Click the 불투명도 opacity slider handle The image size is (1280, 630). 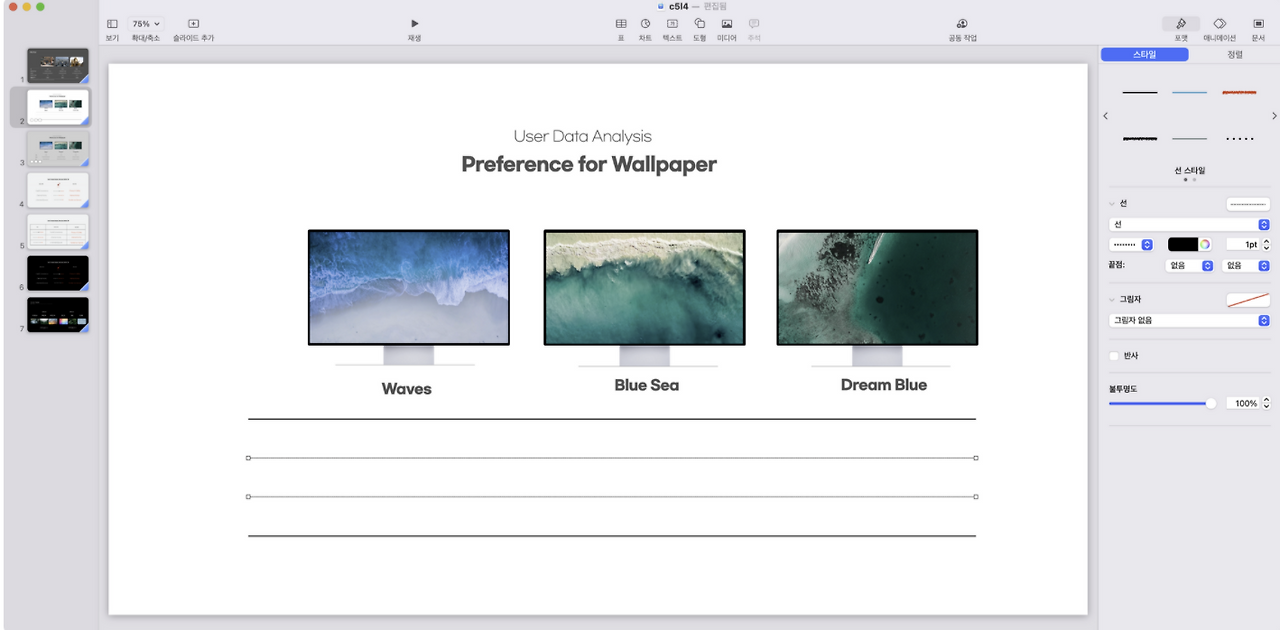click(1211, 404)
